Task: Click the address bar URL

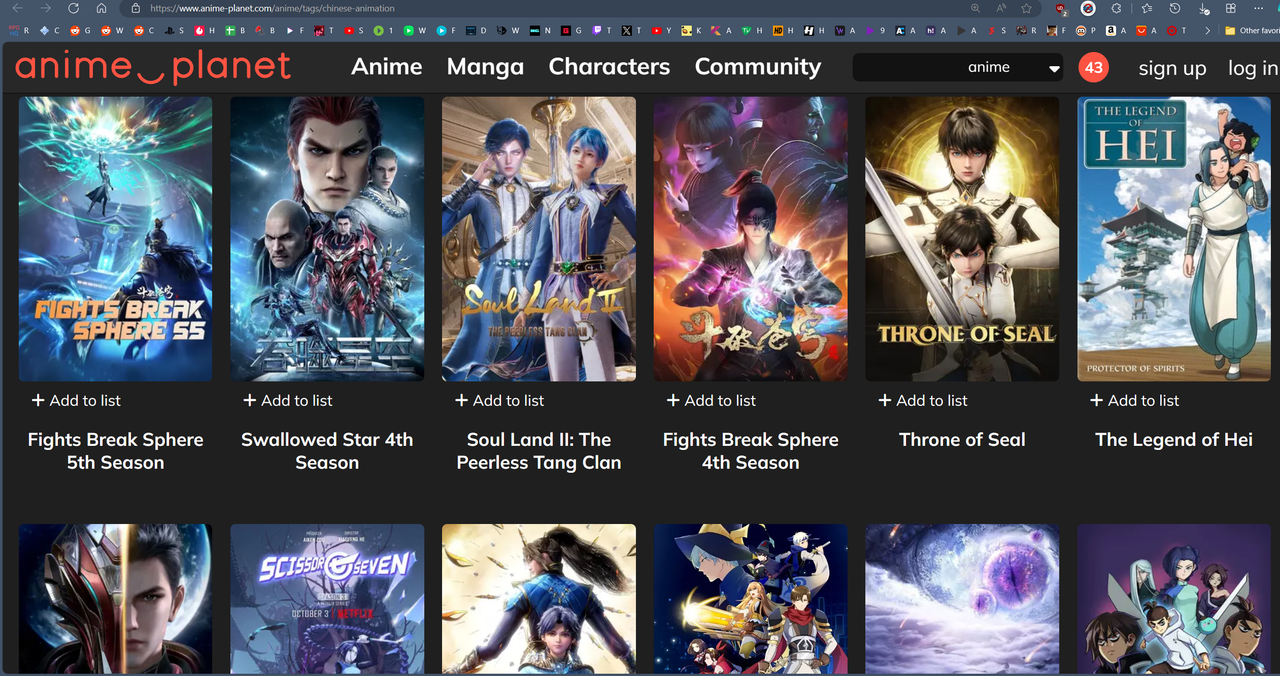Action: (272, 8)
